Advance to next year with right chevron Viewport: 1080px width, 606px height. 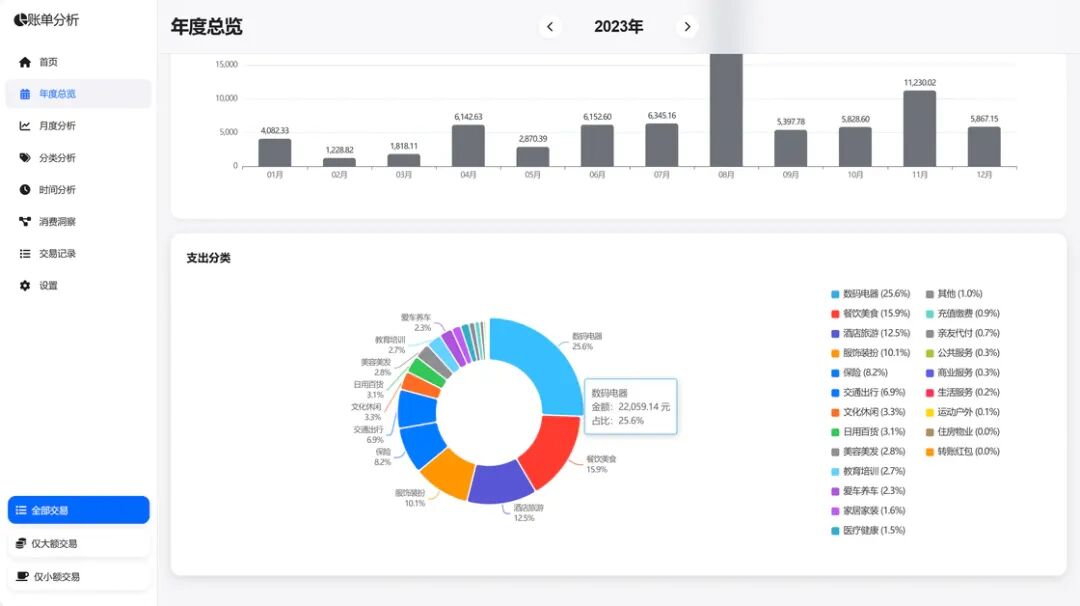(687, 27)
